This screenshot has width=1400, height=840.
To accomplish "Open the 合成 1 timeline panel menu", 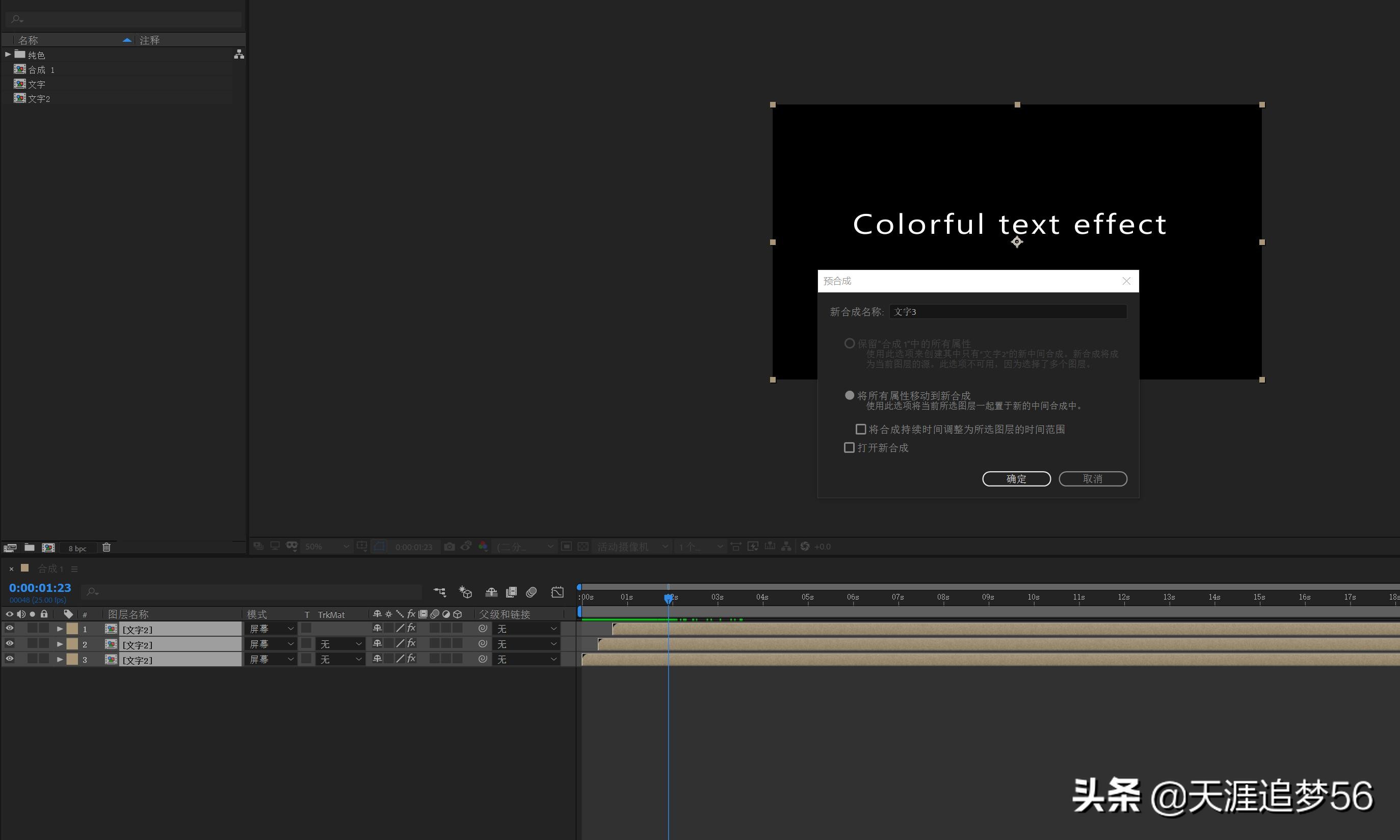I will (74, 569).
